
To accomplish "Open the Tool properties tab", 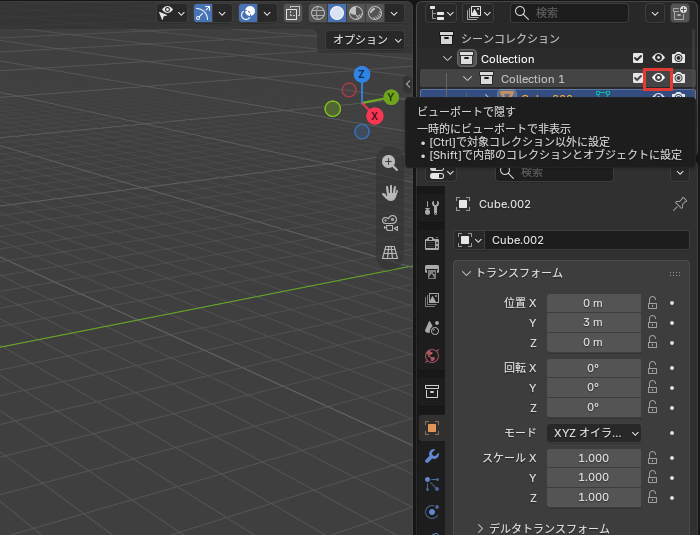I will coord(432,208).
